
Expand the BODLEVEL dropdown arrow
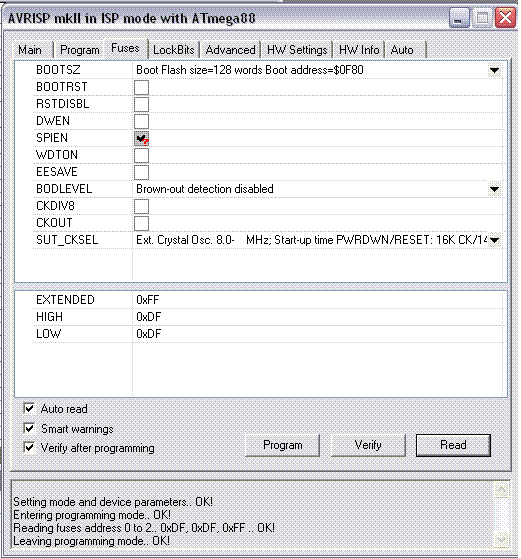pyautogui.click(x=494, y=189)
